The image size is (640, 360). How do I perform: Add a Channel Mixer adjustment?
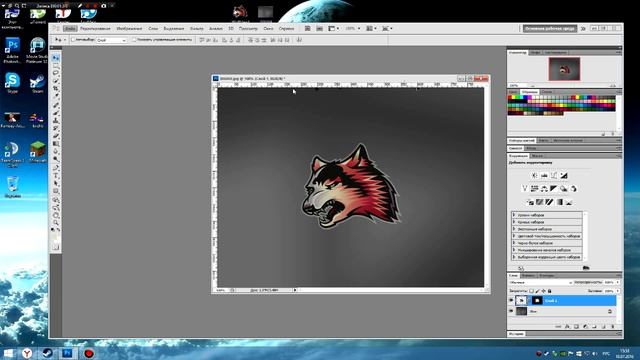573,189
